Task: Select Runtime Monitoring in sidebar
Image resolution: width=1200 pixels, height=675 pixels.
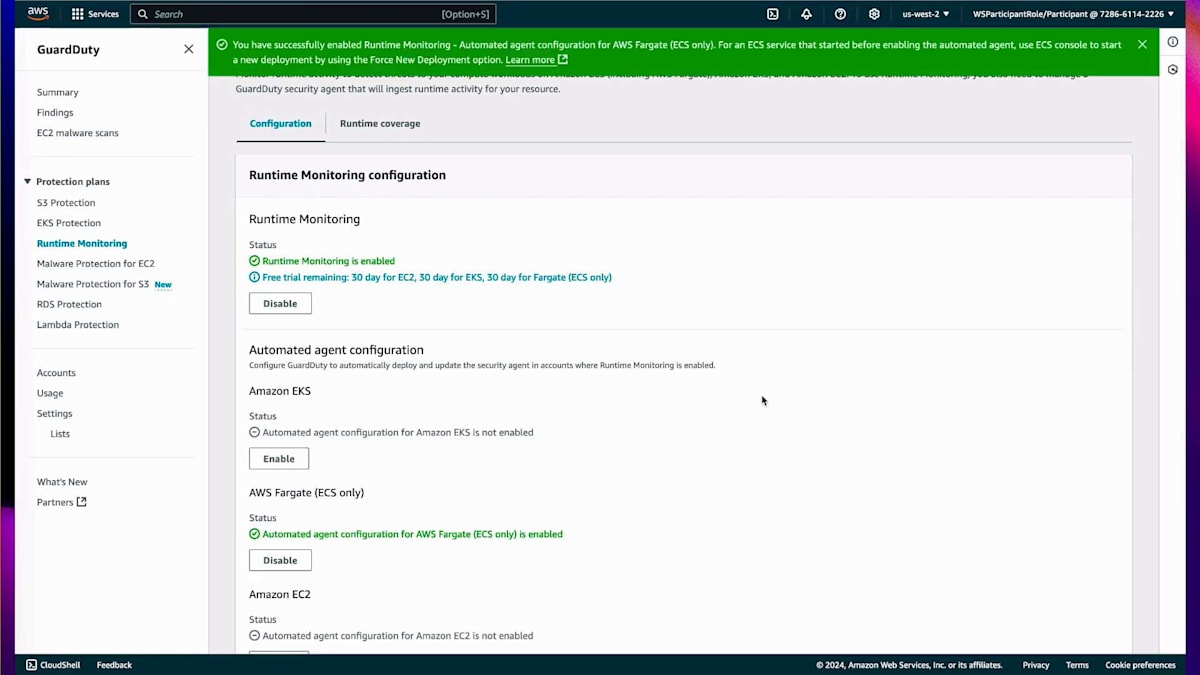Action: (x=82, y=243)
